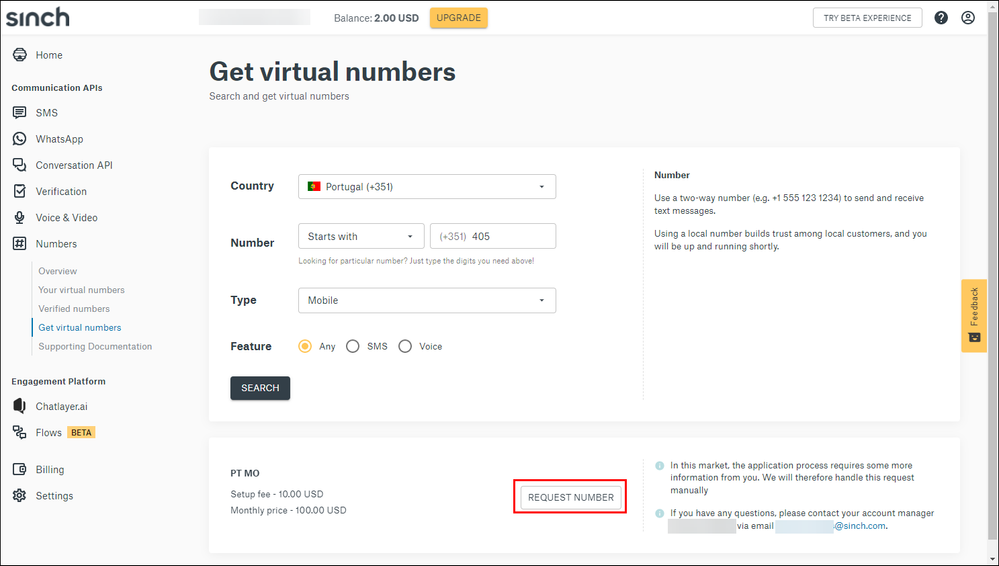This screenshot has height=566, width=999.
Task: Click the number digits input field
Action: pyautogui.click(x=493, y=236)
